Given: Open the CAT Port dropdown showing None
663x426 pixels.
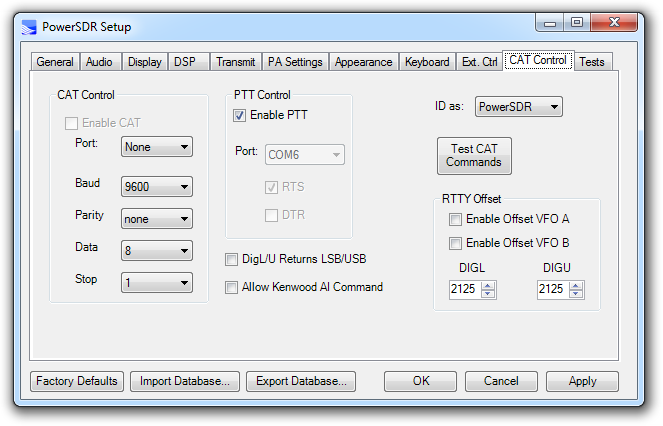Looking at the screenshot, I should (x=157, y=147).
